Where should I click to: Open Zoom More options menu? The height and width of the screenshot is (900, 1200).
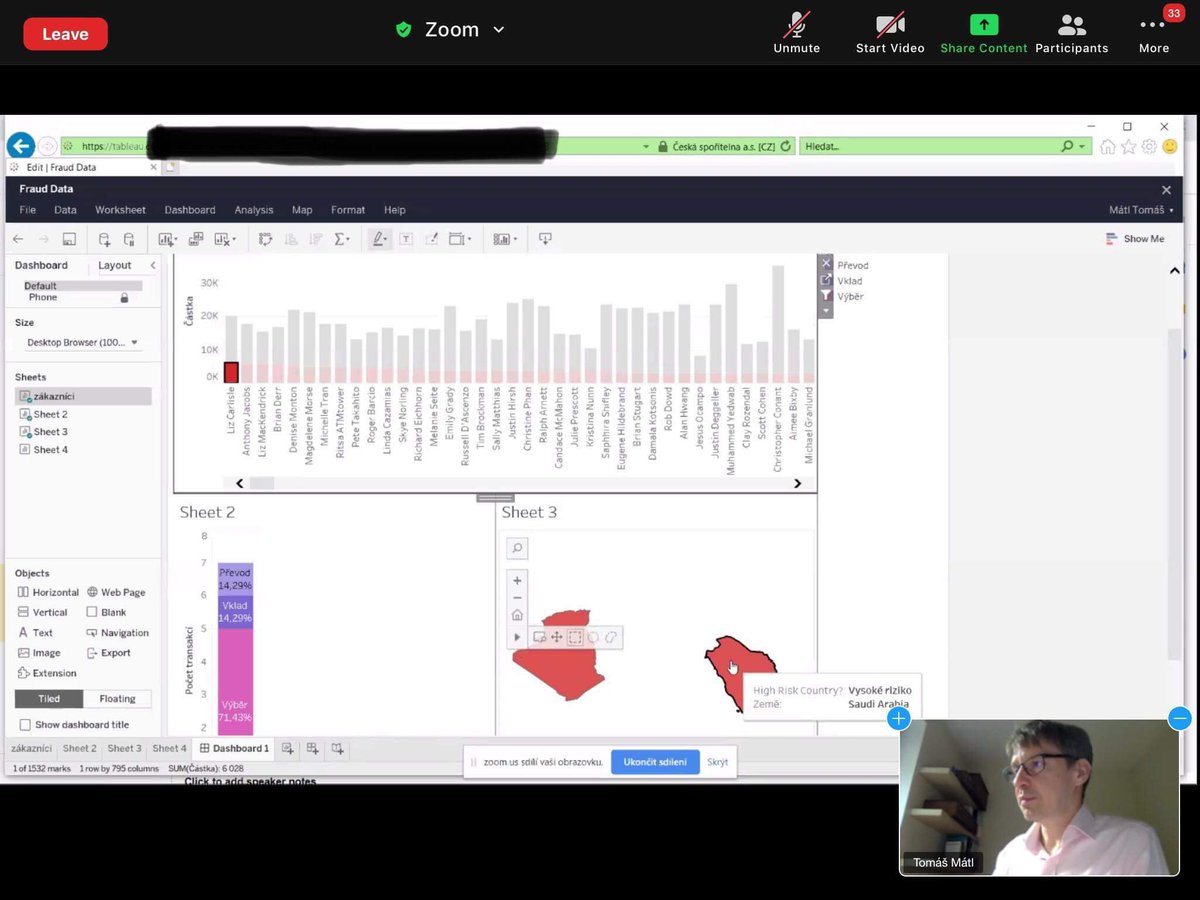coord(1154,34)
